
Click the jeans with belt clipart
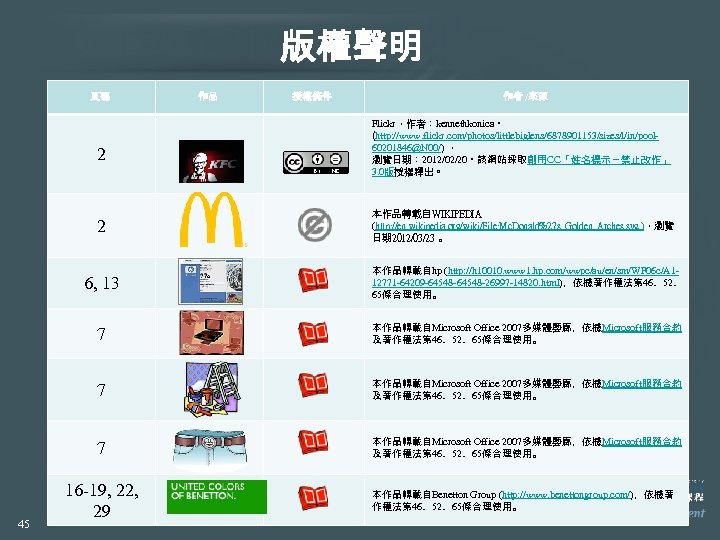click(210, 449)
